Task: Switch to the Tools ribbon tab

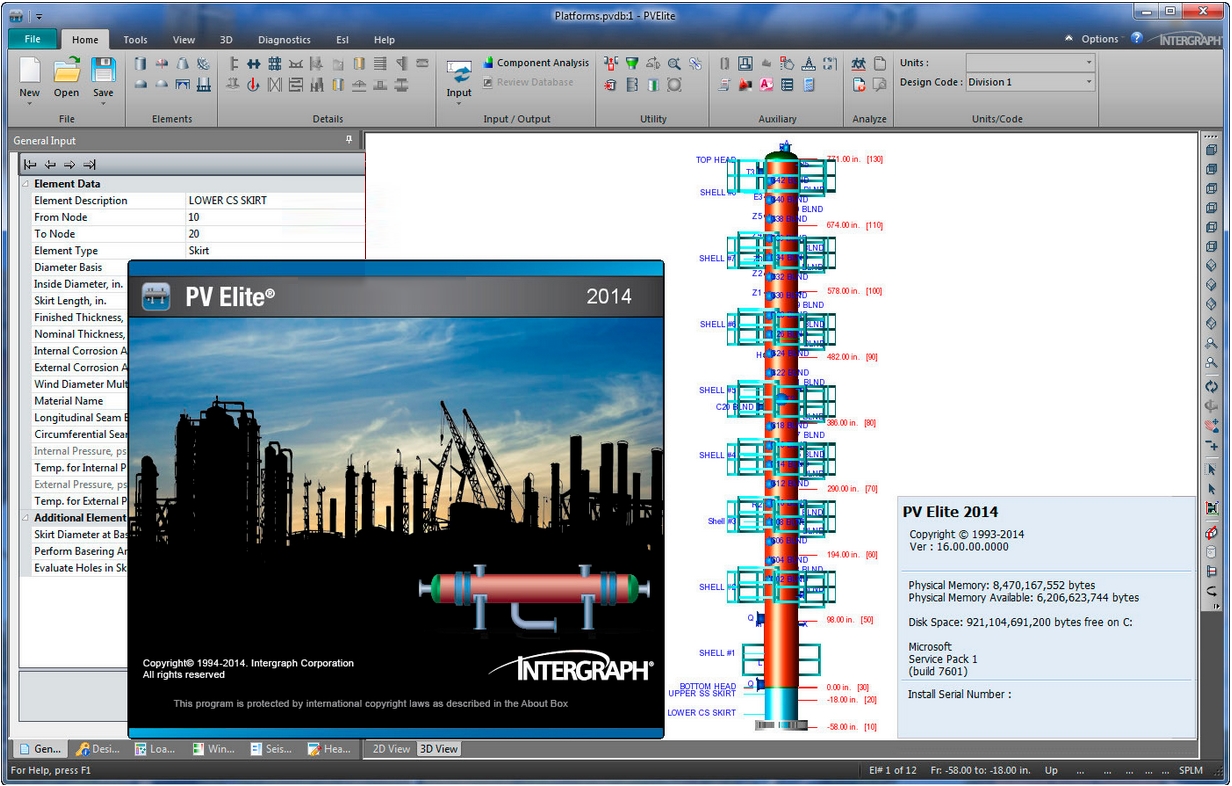Action: pyautogui.click(x=136, y=40)
